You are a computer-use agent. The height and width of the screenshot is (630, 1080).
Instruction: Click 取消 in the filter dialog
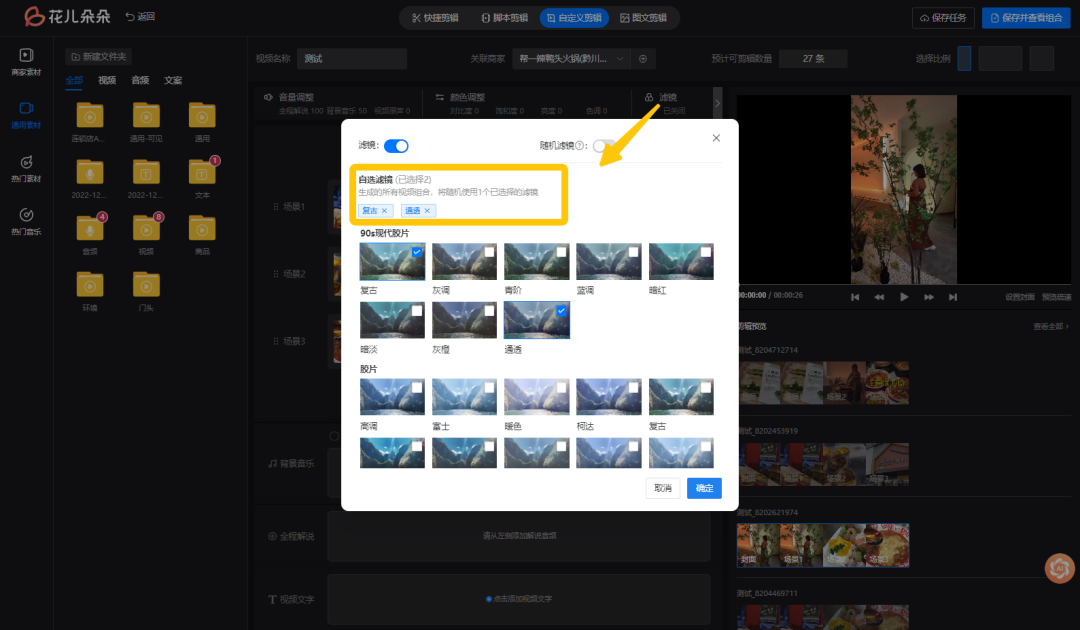(x=663, y=488)
